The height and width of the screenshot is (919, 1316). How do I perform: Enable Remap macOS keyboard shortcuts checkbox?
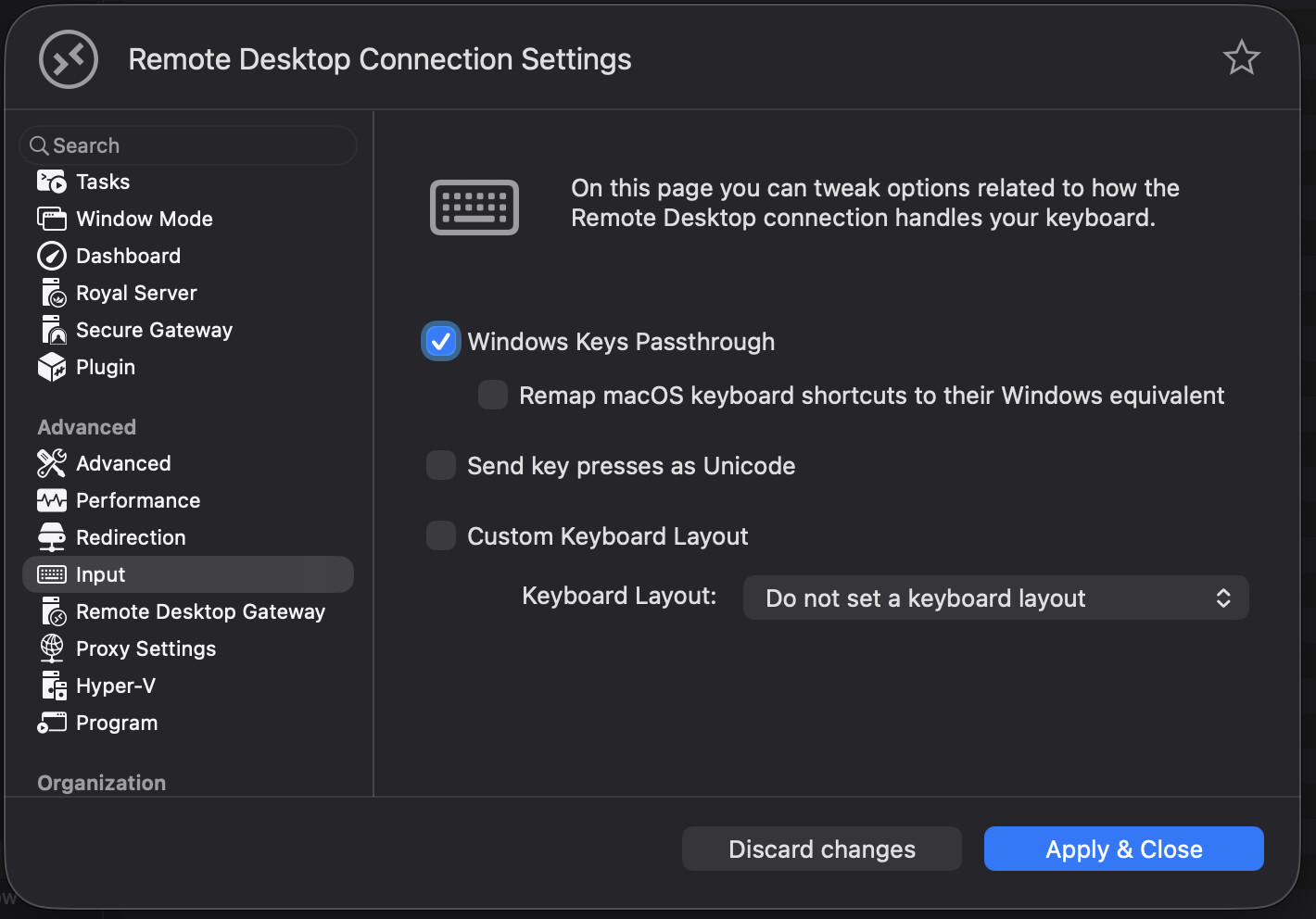(x=493, y=395)
